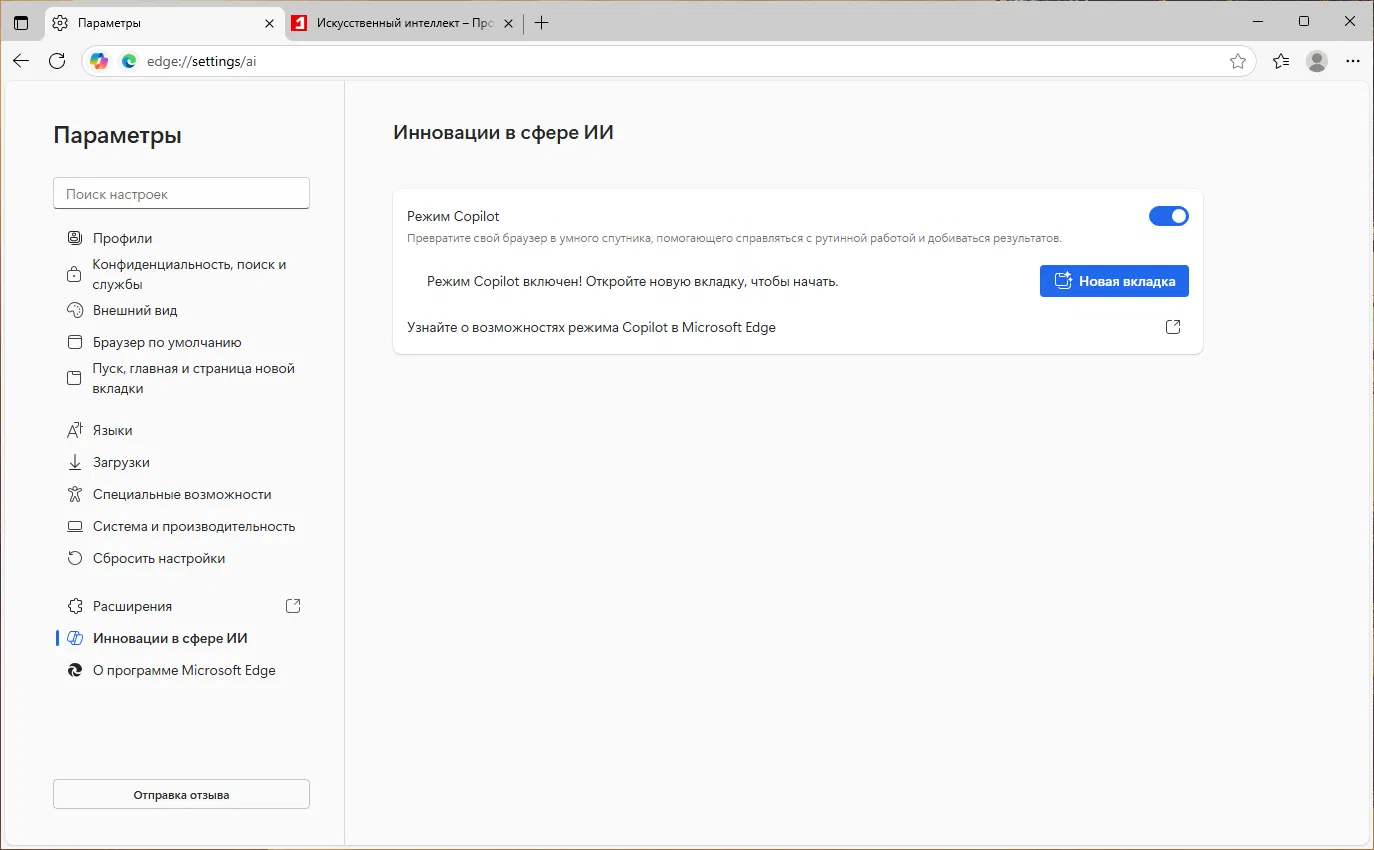
Task: Open the Профили settings section
Action: [123, 238]
